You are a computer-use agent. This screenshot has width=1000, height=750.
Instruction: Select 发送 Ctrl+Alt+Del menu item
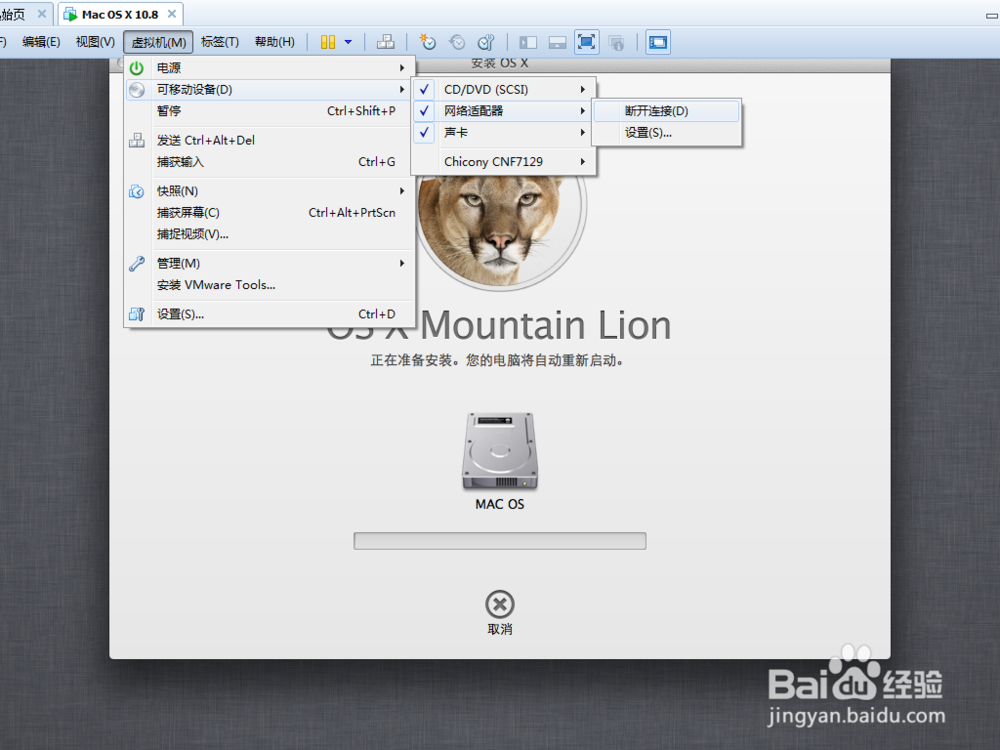[x=270, y=140]
